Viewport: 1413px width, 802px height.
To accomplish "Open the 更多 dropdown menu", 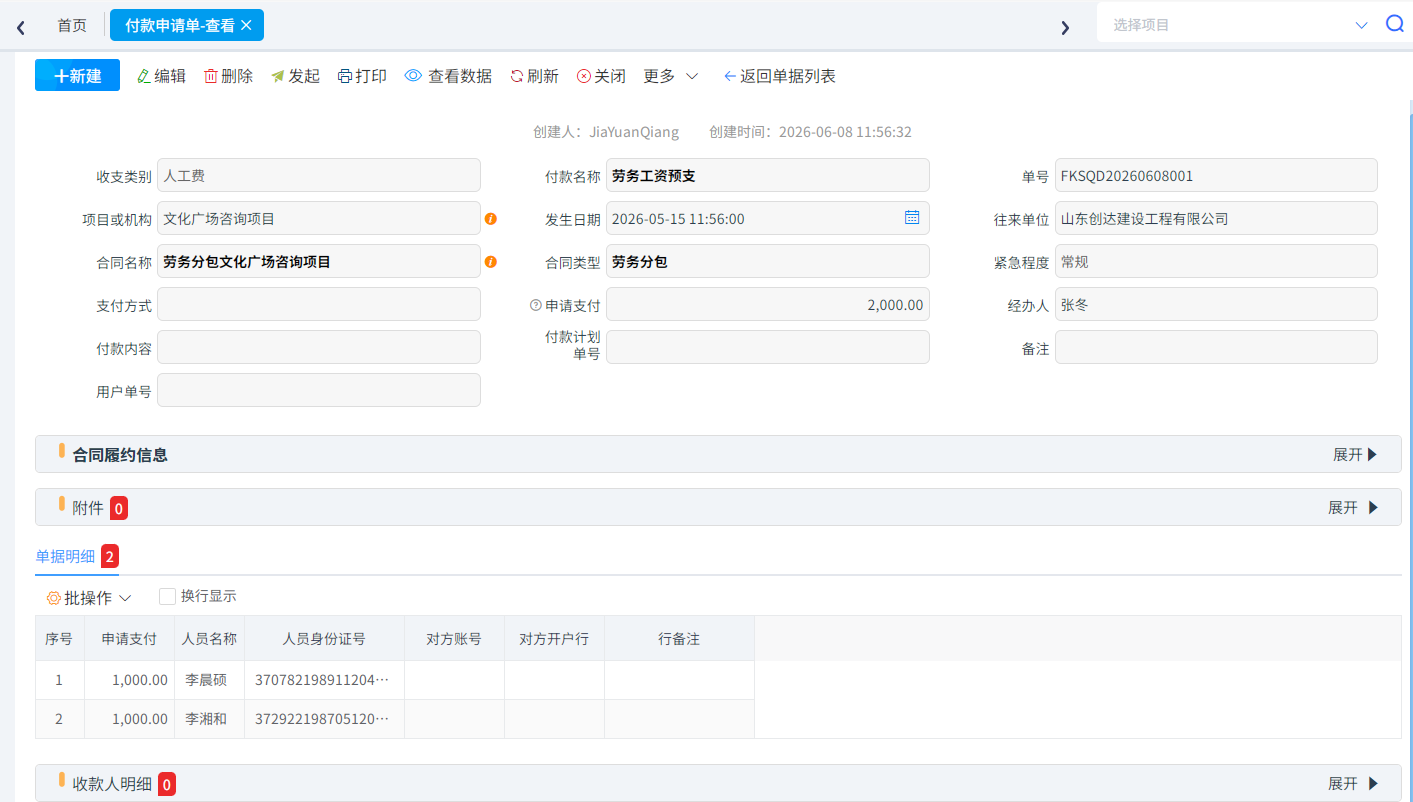I will click(670, 76).
